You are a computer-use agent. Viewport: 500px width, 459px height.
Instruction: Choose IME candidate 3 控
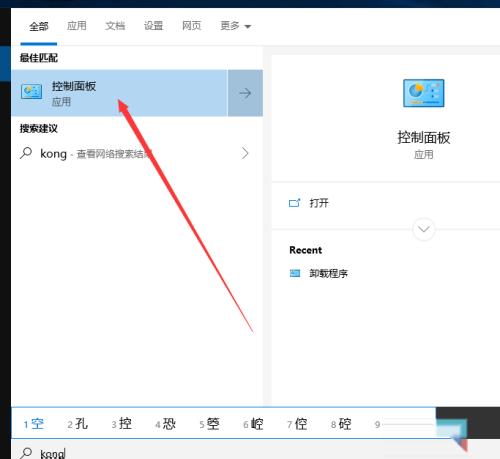[x=121, y=424]
